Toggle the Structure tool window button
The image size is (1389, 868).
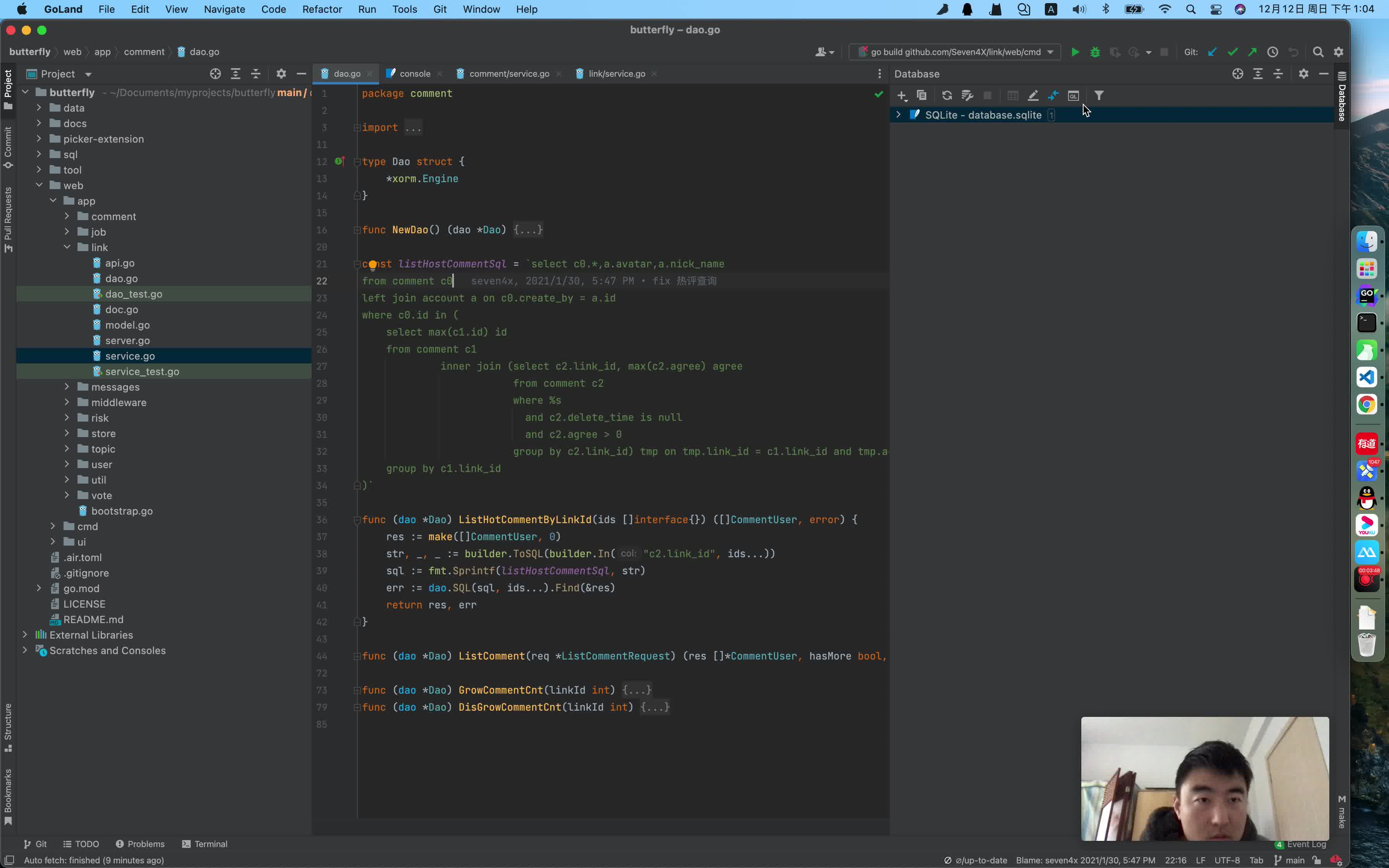click(8, 727)
